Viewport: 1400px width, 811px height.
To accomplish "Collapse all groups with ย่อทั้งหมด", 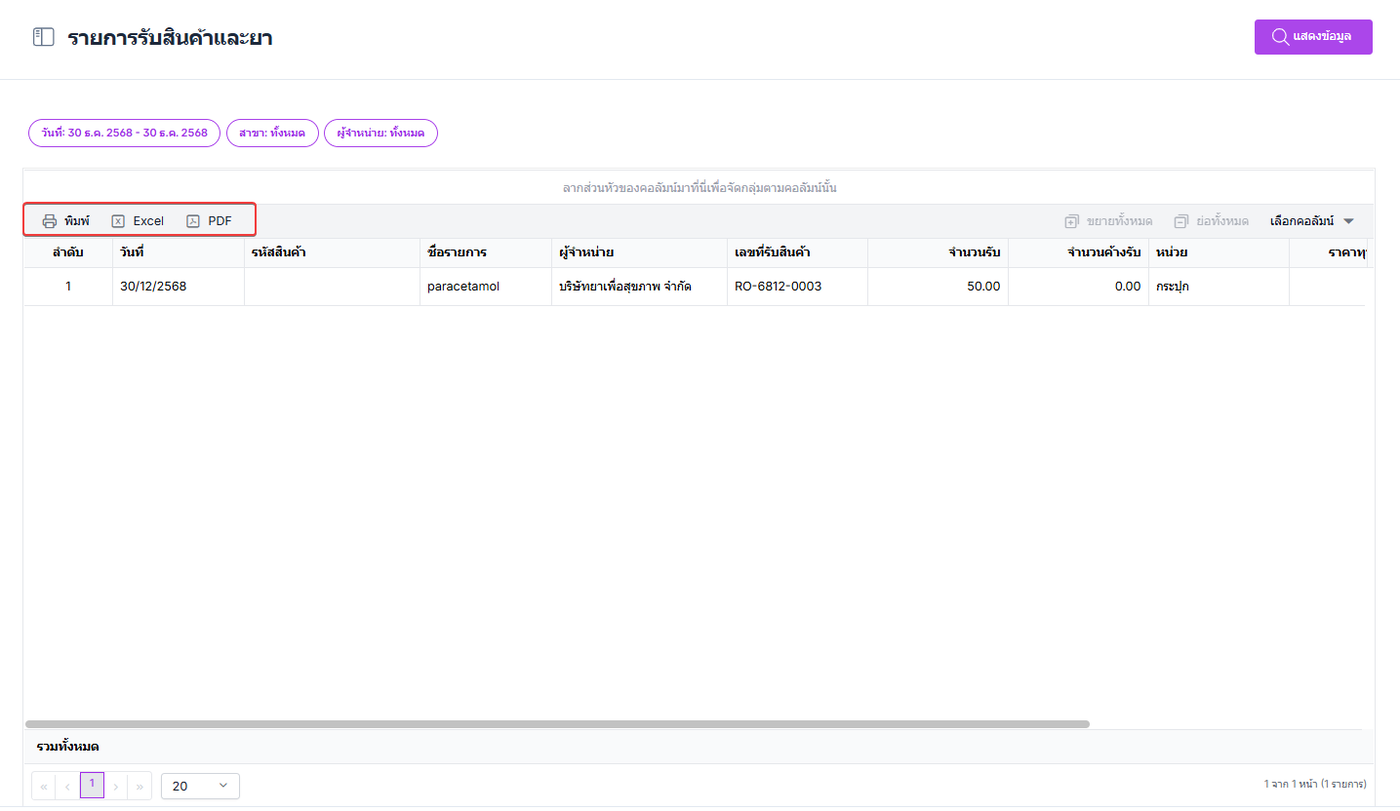I will pyautogui.click(x=1211, y=221).
